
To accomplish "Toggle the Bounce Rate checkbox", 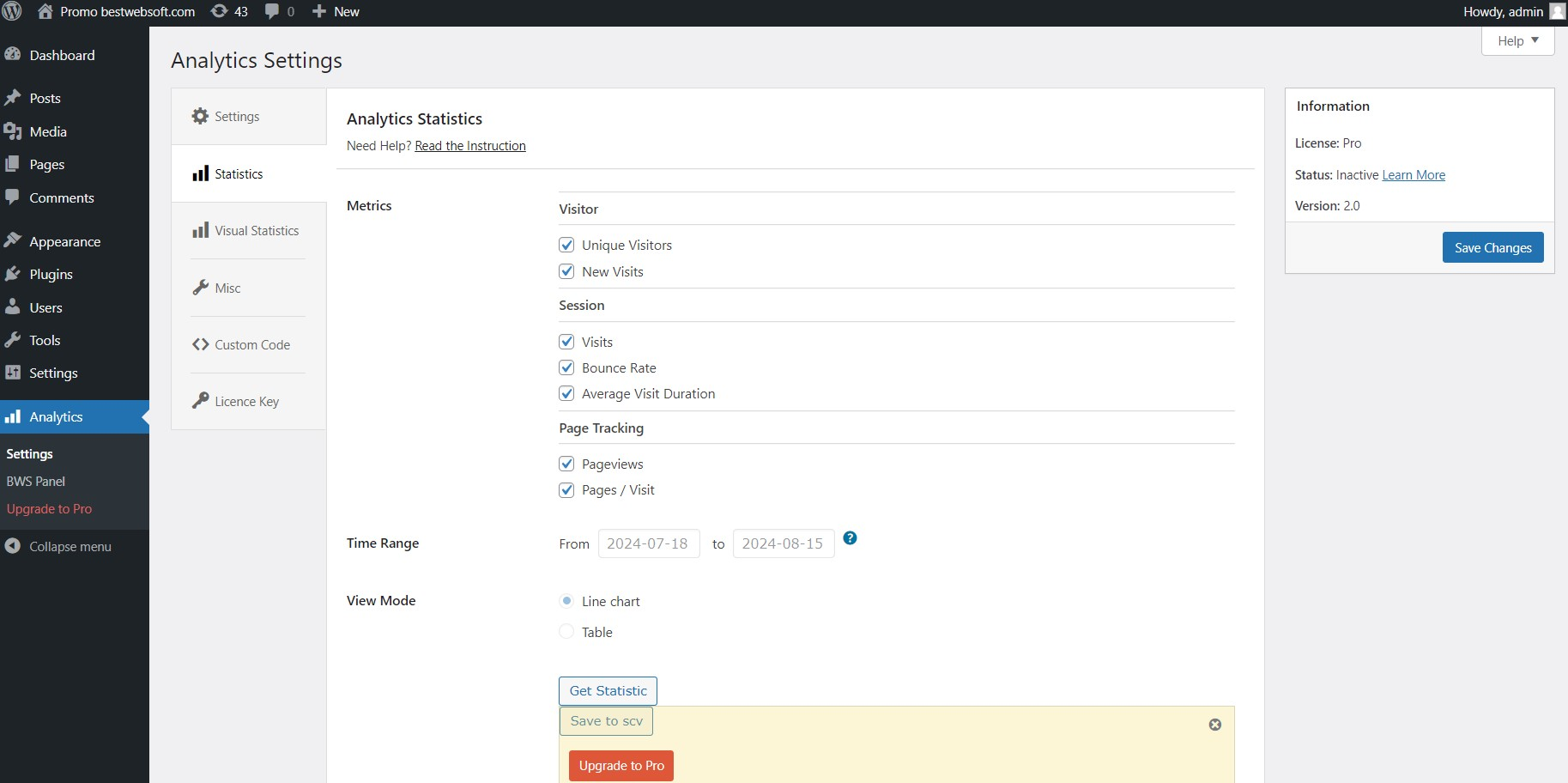I will (566, 367).
